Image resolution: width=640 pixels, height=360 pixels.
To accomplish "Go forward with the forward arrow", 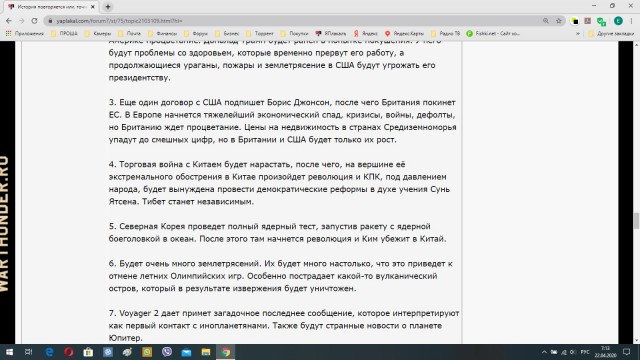I will pos(22,21).
